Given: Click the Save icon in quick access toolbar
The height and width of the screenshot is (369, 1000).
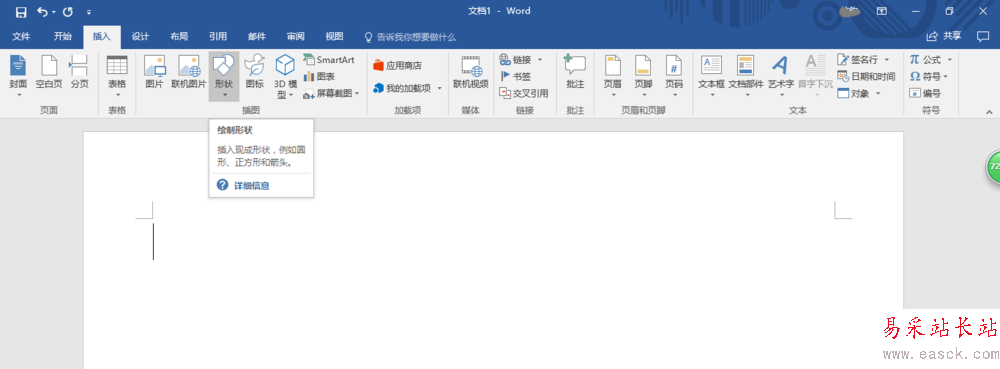Looking at the screenshot, I should pyautogui.click(x=21, y=11).
